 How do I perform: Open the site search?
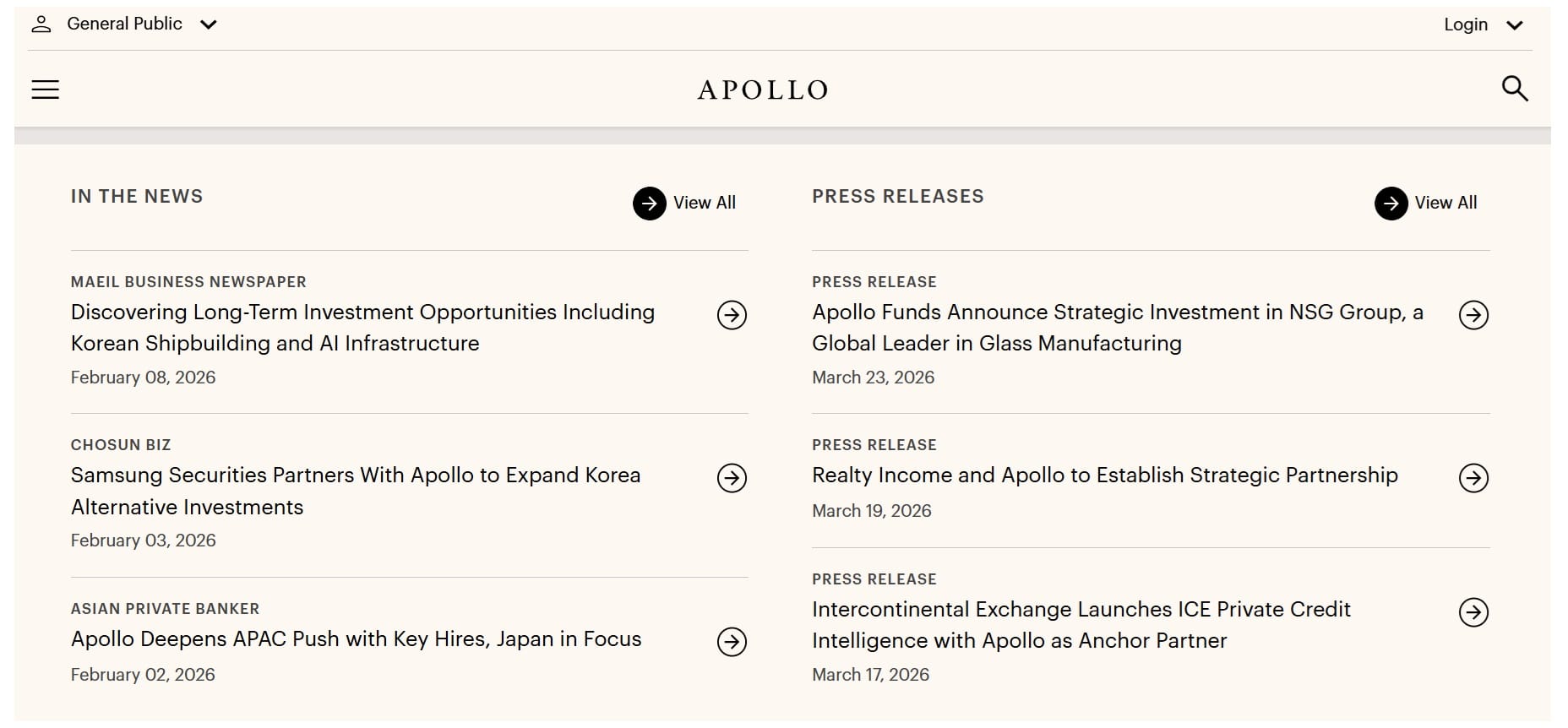pyautogui.click(x=1516, y=88)
